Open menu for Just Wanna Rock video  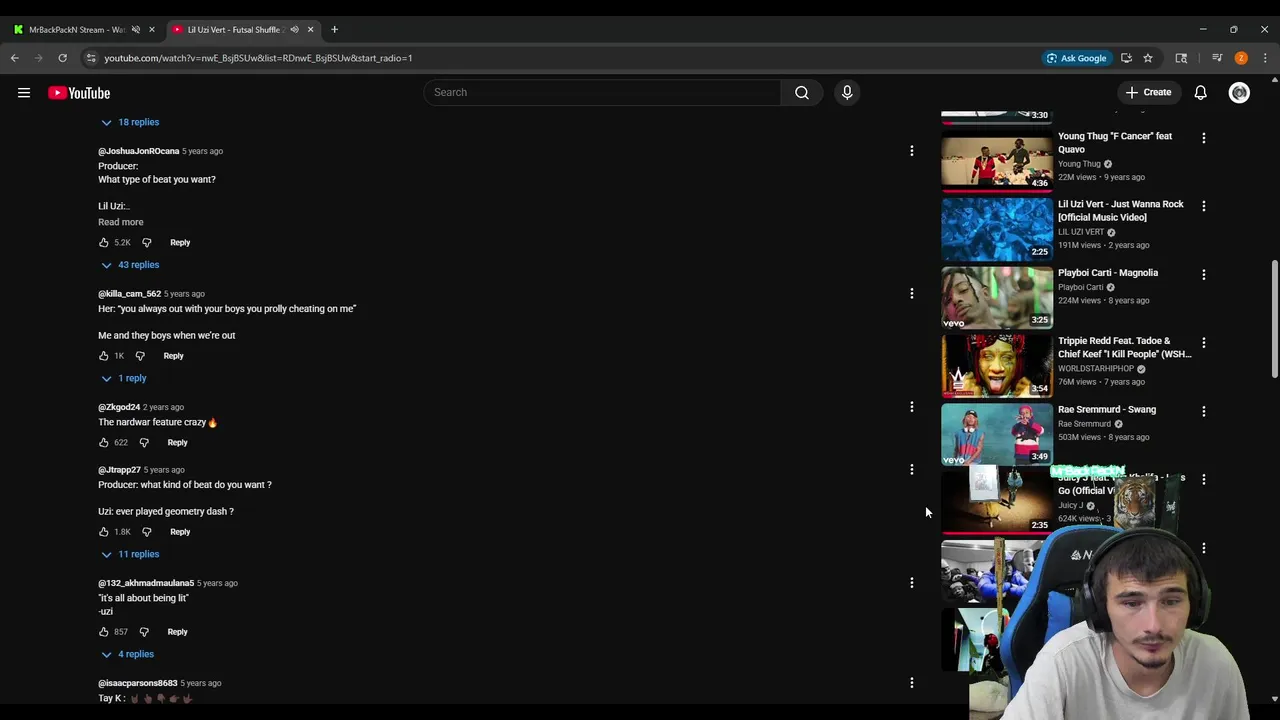pyautogui.click(x=1203, y=206)
